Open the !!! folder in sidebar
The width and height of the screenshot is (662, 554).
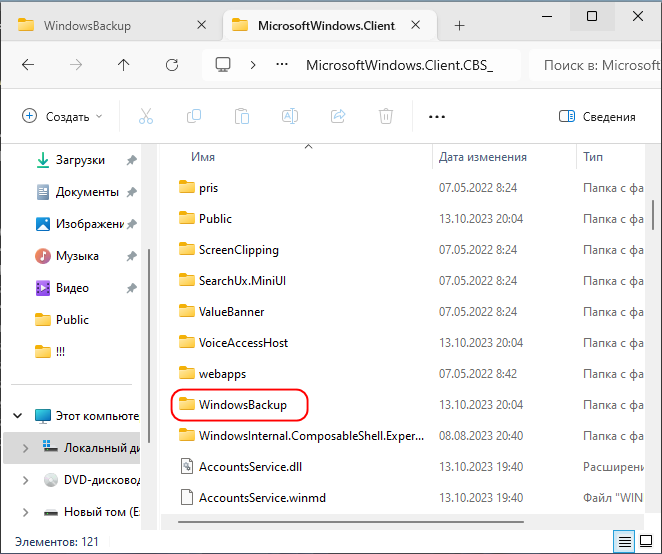point(50,352)
